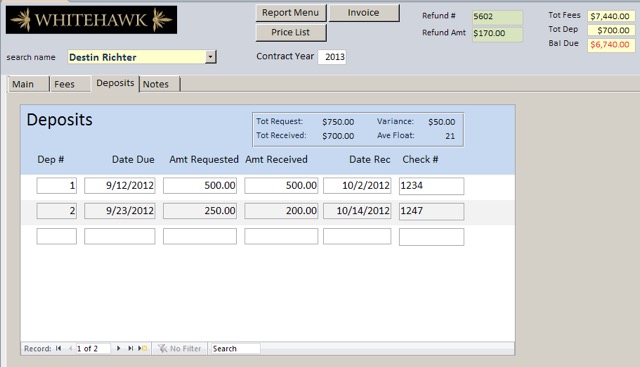Click the Date Due column header
Viewport: 640px width, 367px height.
click(133, 160)
